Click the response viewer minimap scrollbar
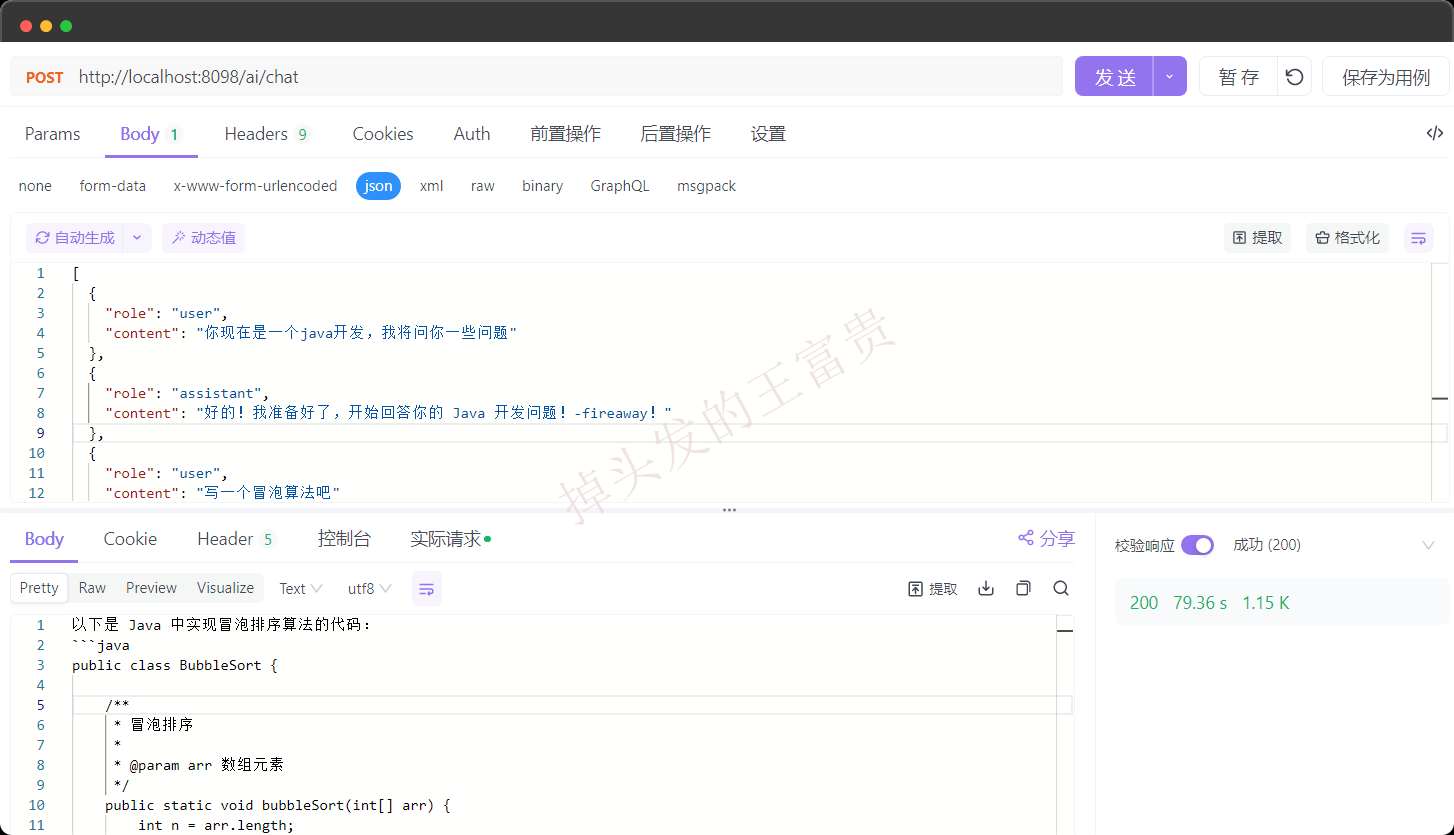The height and width of the screenshot is (835, 1454). 1065,725
